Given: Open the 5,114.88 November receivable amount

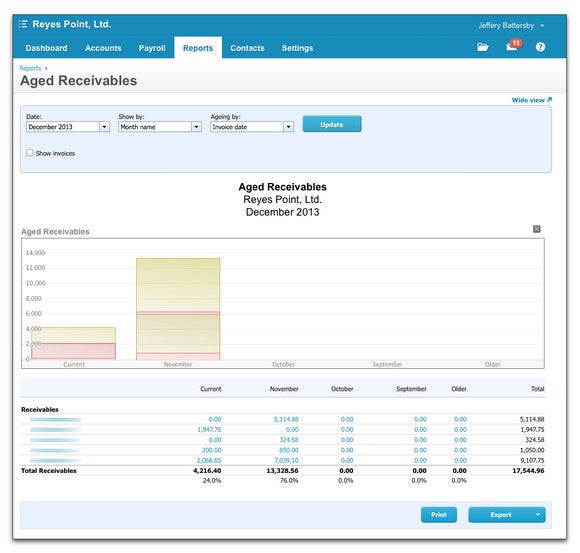Looking at the screenshot, I should coord(286,419).
